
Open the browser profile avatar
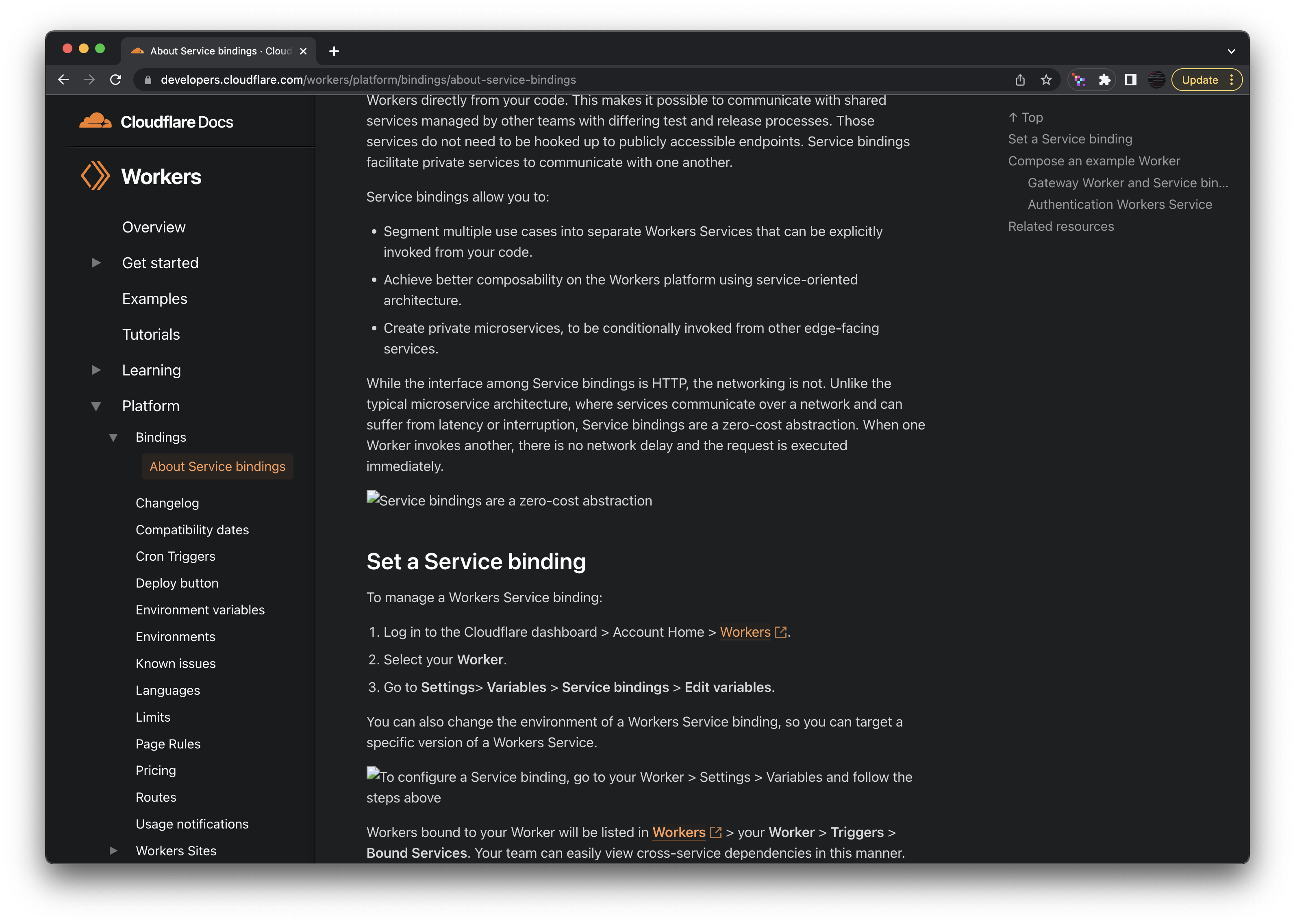1156,80
